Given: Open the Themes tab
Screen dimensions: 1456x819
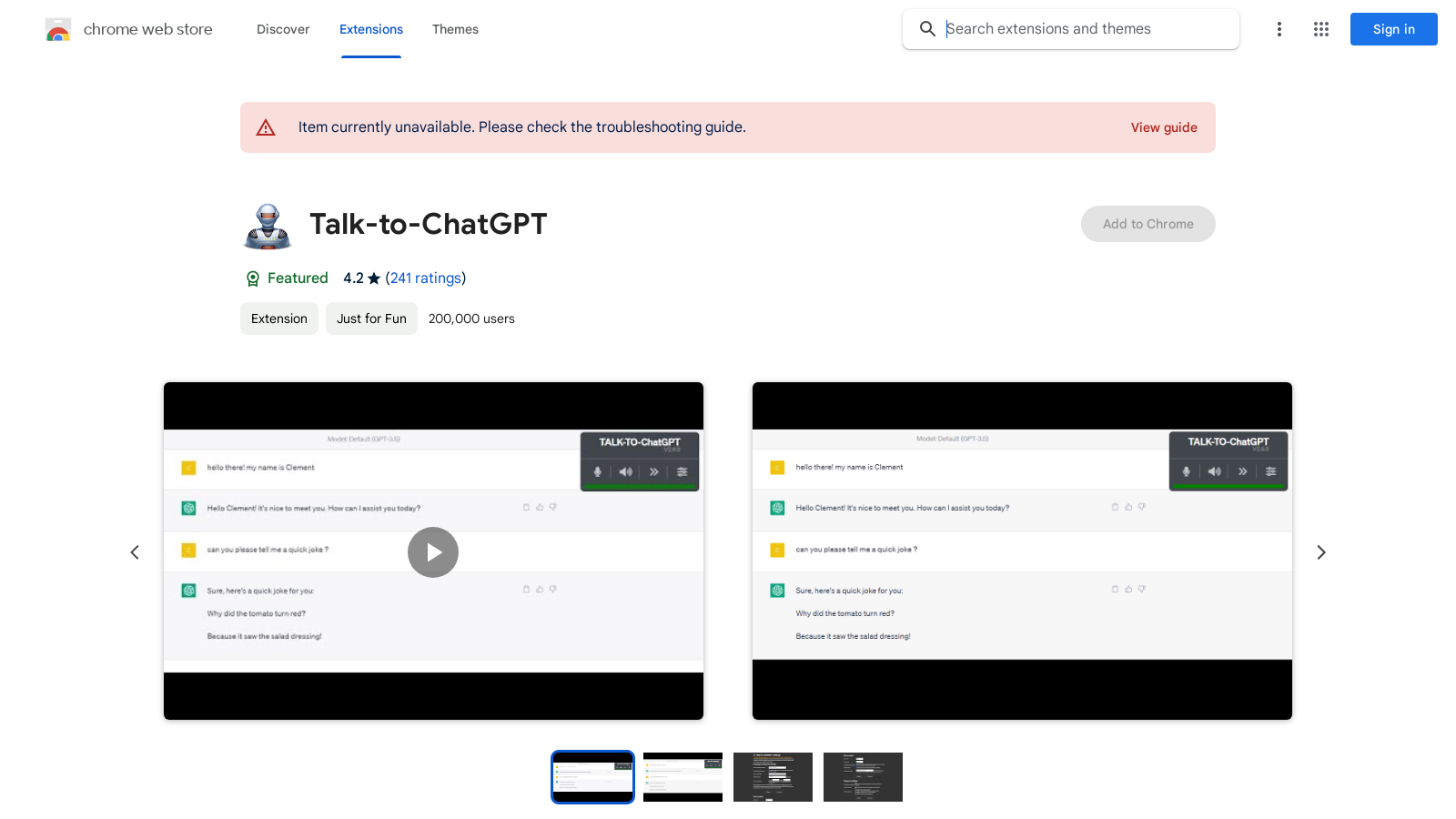Looking at the screenshot, I should point(455,29).
